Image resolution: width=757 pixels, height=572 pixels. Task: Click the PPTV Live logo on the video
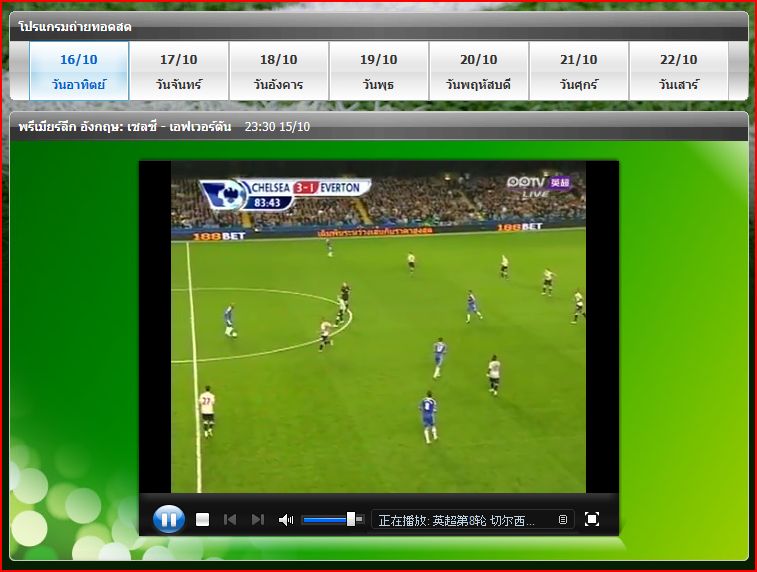(x=539, y=186)
